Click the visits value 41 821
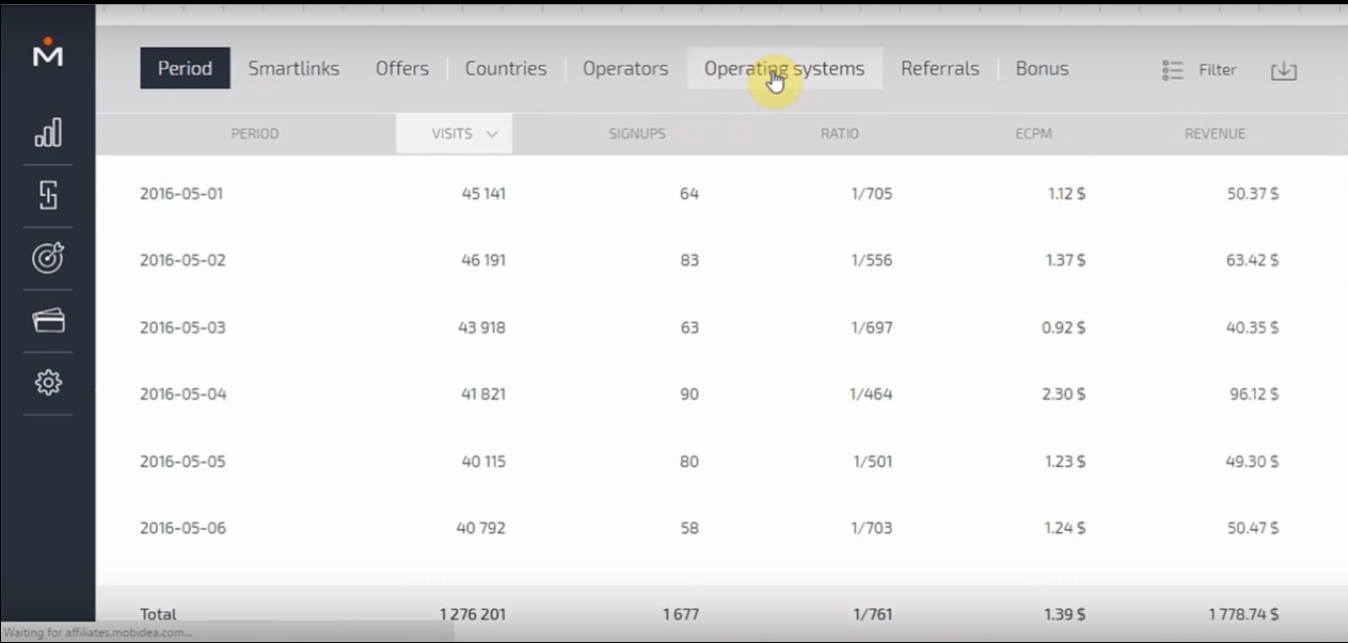 point(484,394)
